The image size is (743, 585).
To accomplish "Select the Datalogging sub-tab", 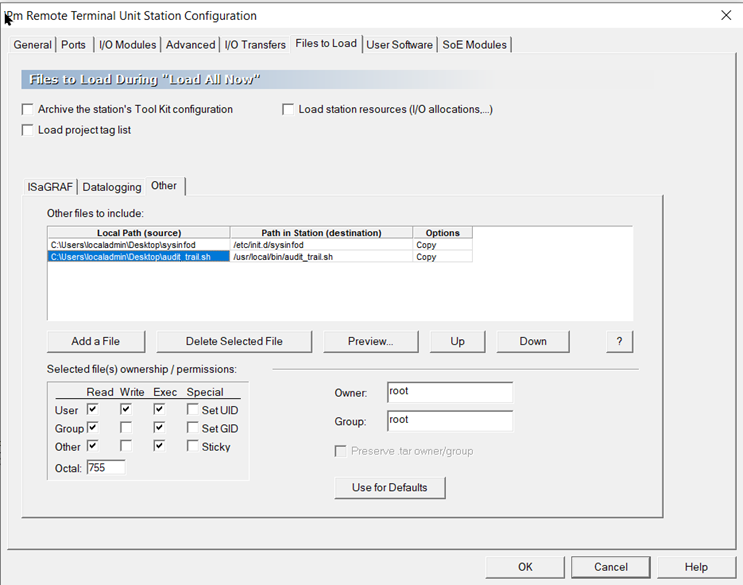I will [x=112, y=187].
